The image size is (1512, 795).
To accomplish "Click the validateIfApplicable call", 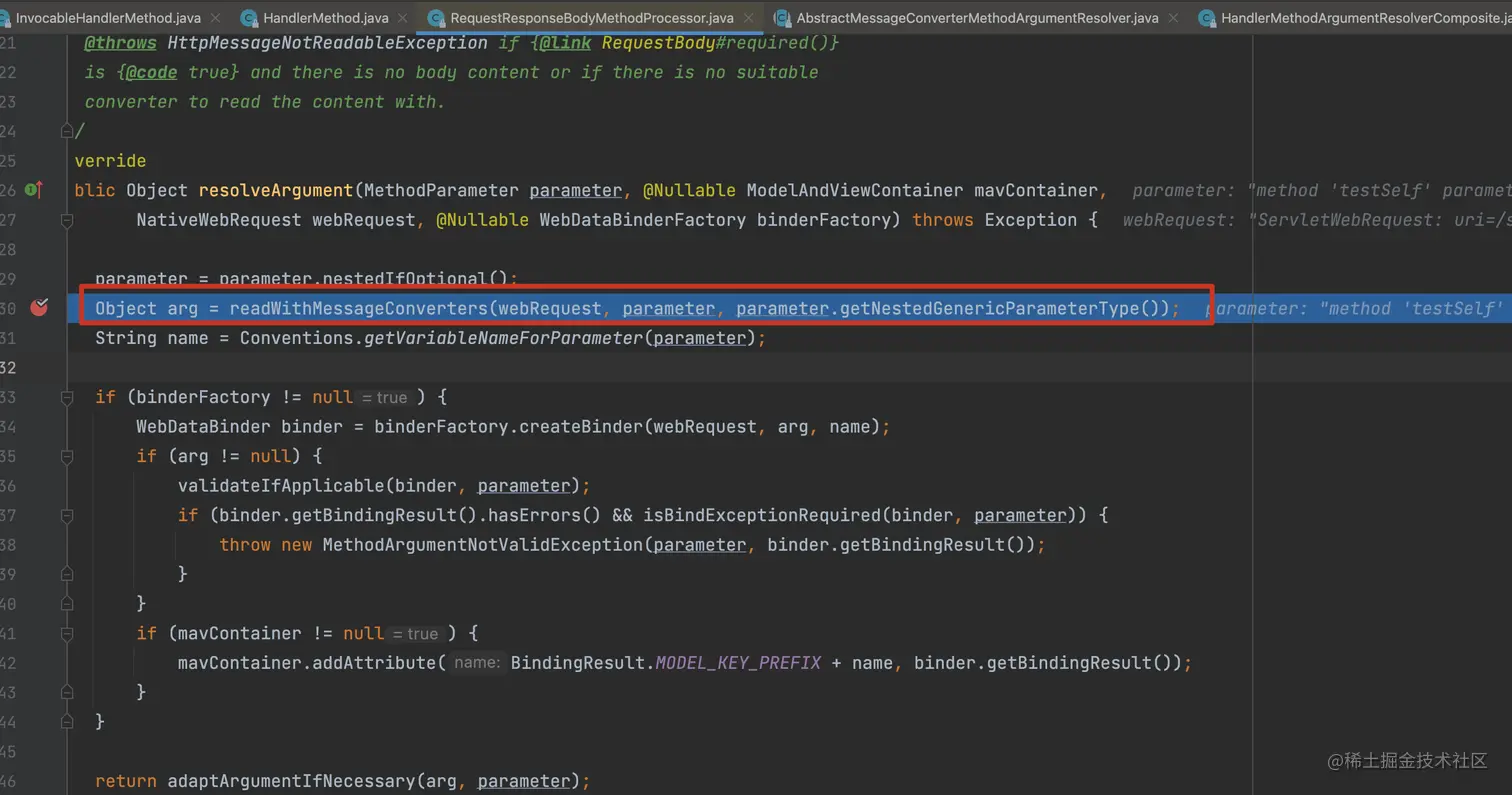I will [x=281, y=486].
